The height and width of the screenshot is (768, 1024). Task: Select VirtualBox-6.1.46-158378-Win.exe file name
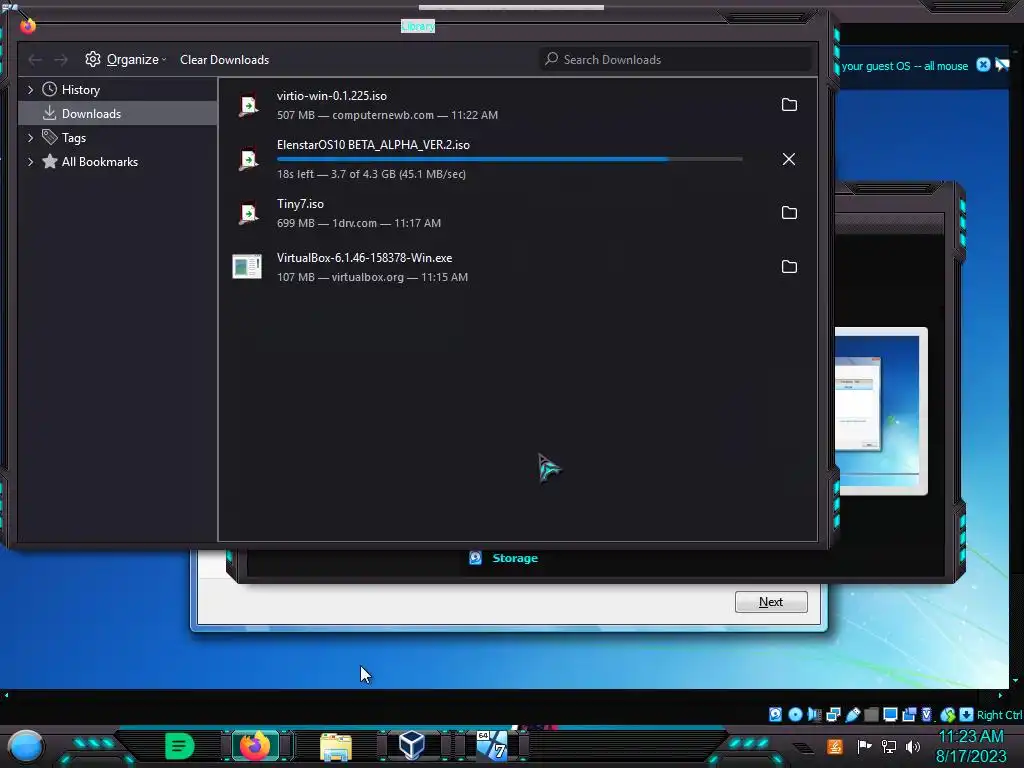[x=364, y=258]
